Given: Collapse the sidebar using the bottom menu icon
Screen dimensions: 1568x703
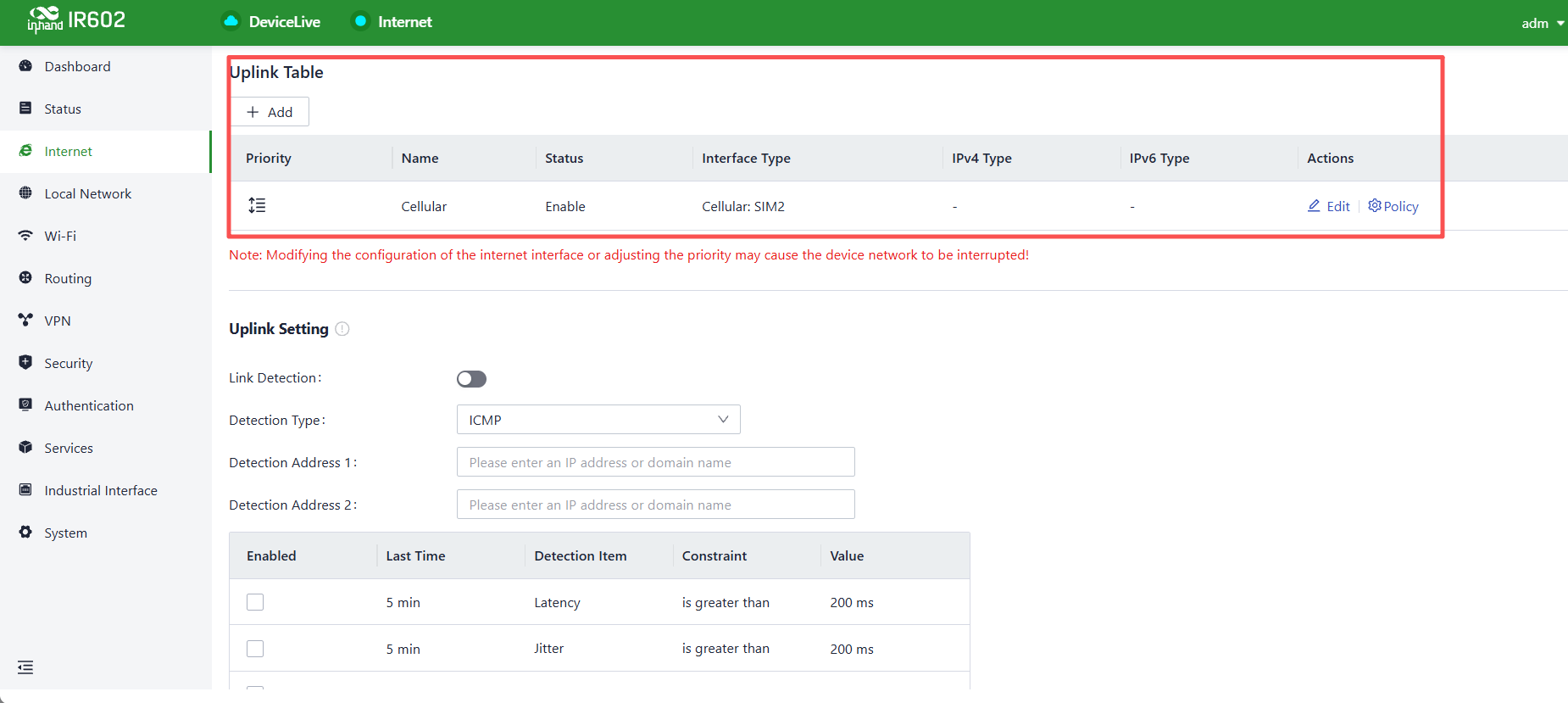Looking at the screenshot, I should (x=25, y=667).
